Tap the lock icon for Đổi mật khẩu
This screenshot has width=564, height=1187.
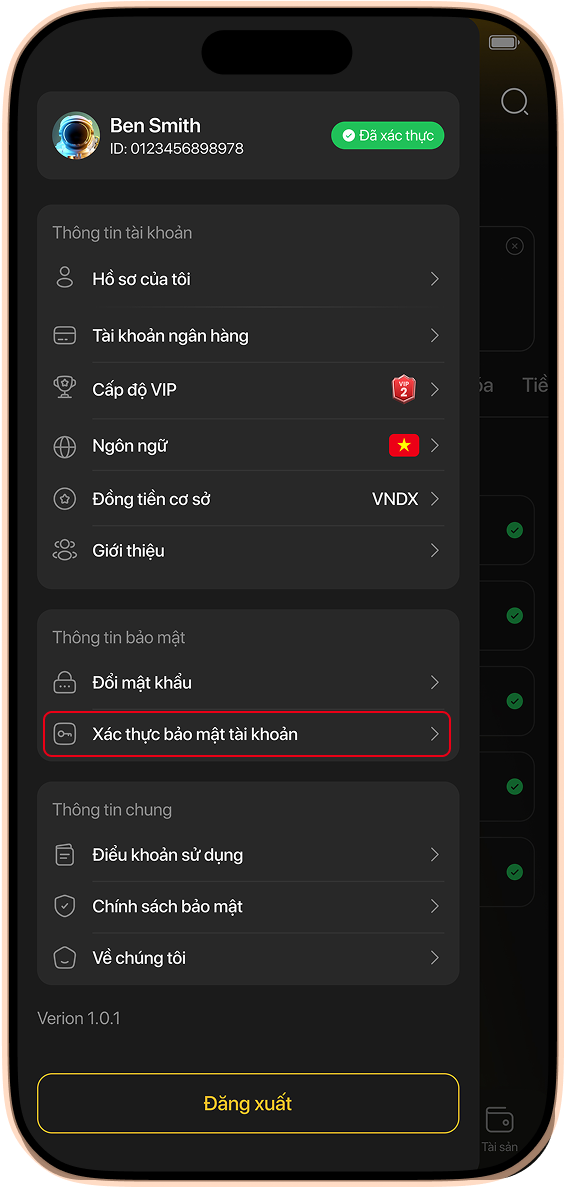click(65, 683)
